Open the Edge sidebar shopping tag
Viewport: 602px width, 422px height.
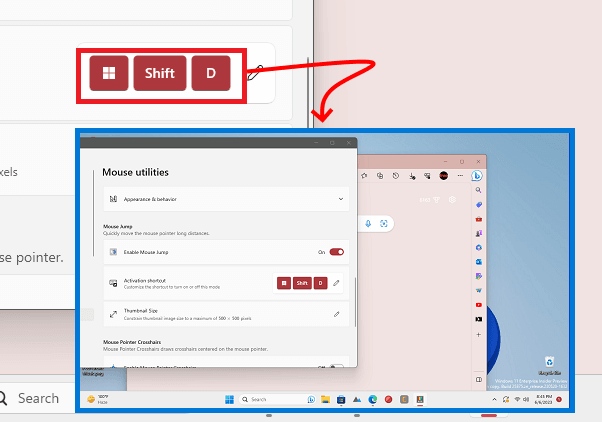(478, 205)
